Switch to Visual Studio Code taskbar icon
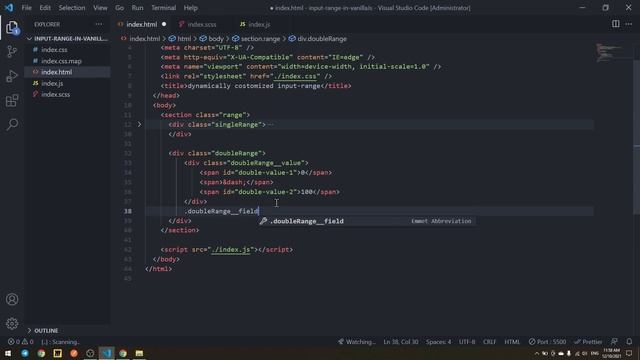The image size is (640, 360). coord(107,353)
